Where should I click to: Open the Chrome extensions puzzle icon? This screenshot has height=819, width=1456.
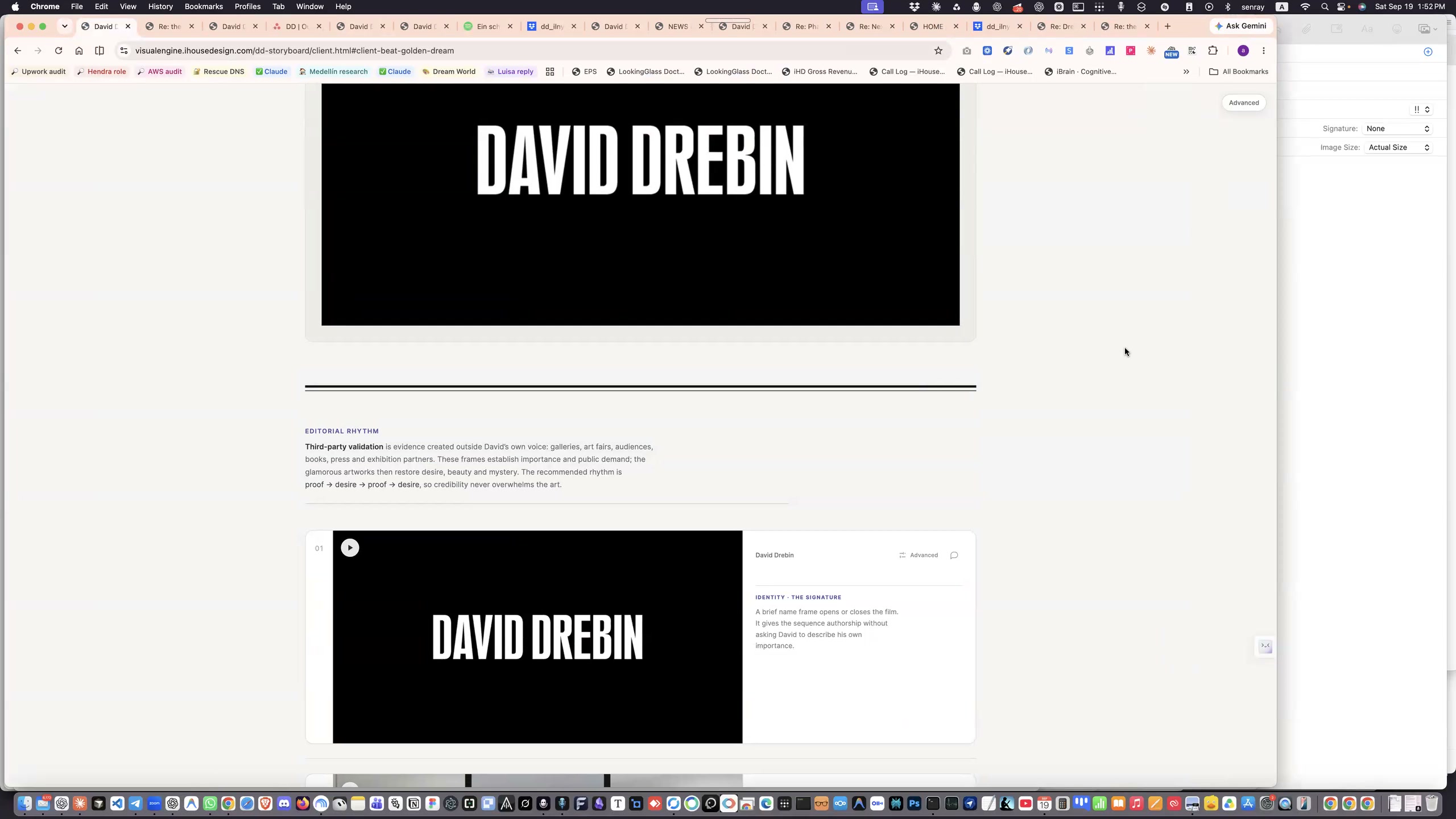pyautogui.click(x=1213, y=51)
